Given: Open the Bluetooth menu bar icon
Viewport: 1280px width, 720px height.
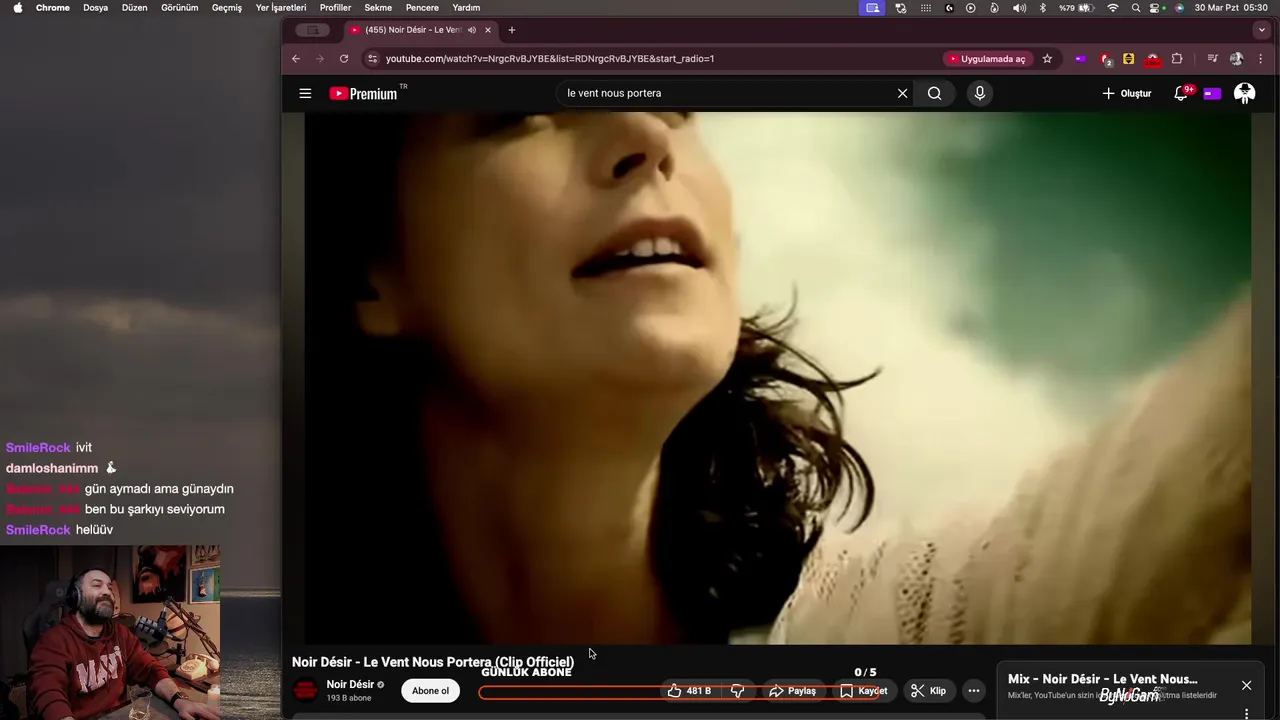Looking at the screenshot, I should point(1042,8).
